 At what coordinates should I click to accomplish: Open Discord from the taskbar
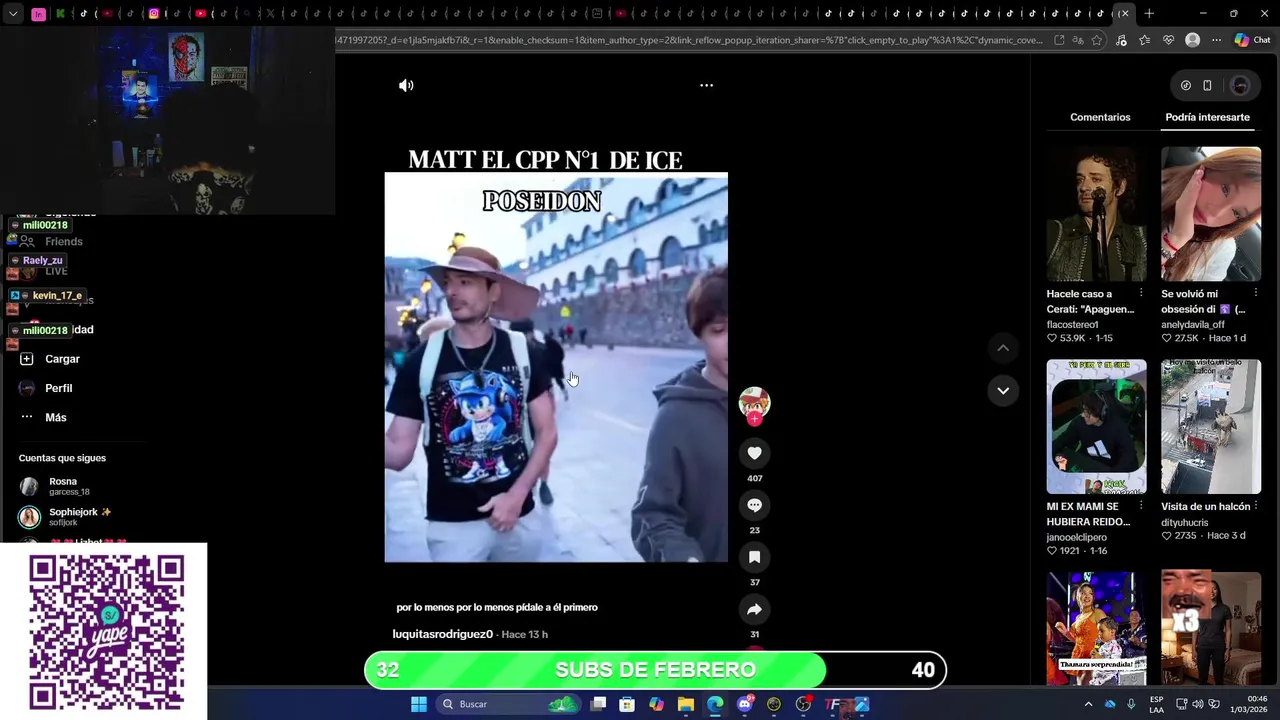(744, 704)
